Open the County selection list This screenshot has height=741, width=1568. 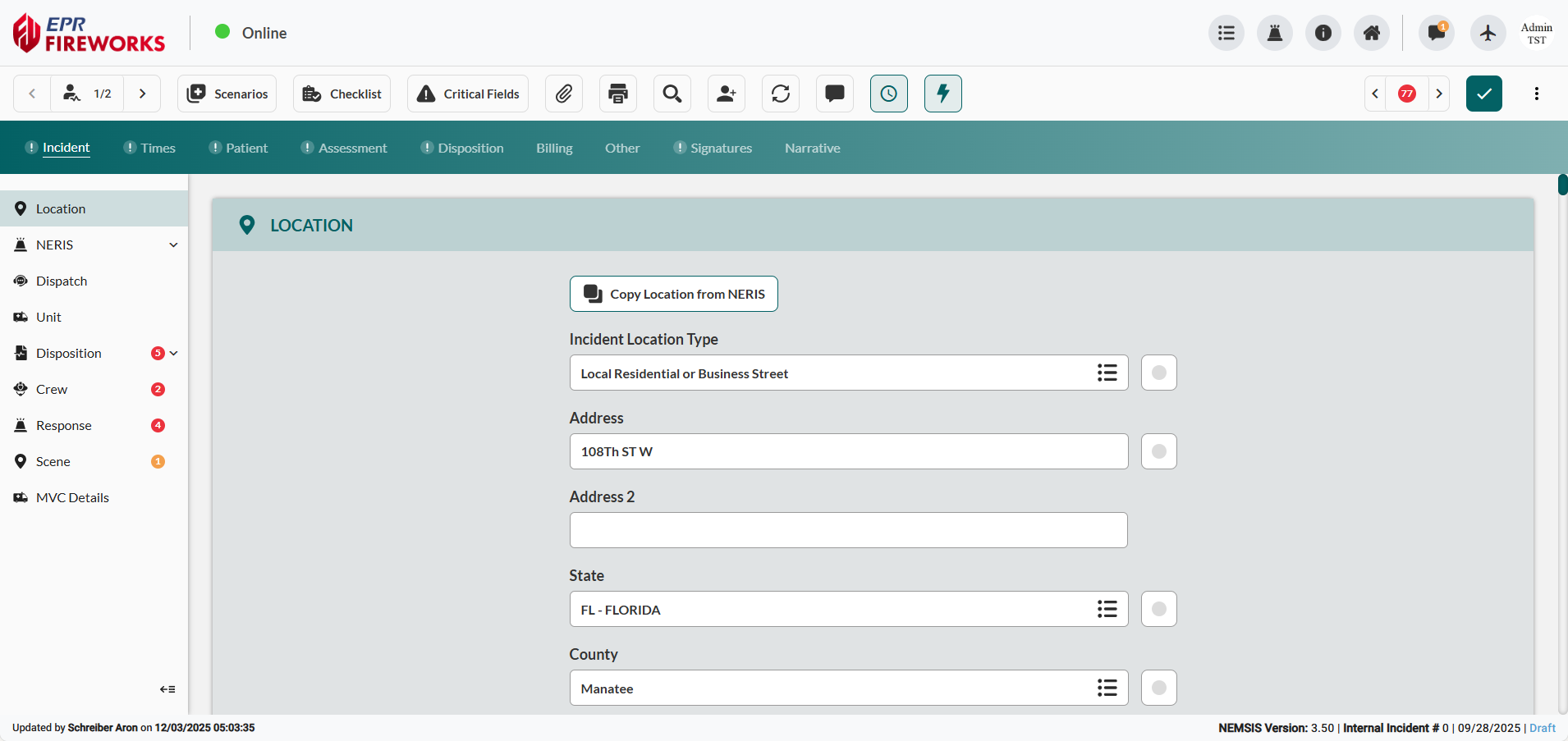point(1107,688)
